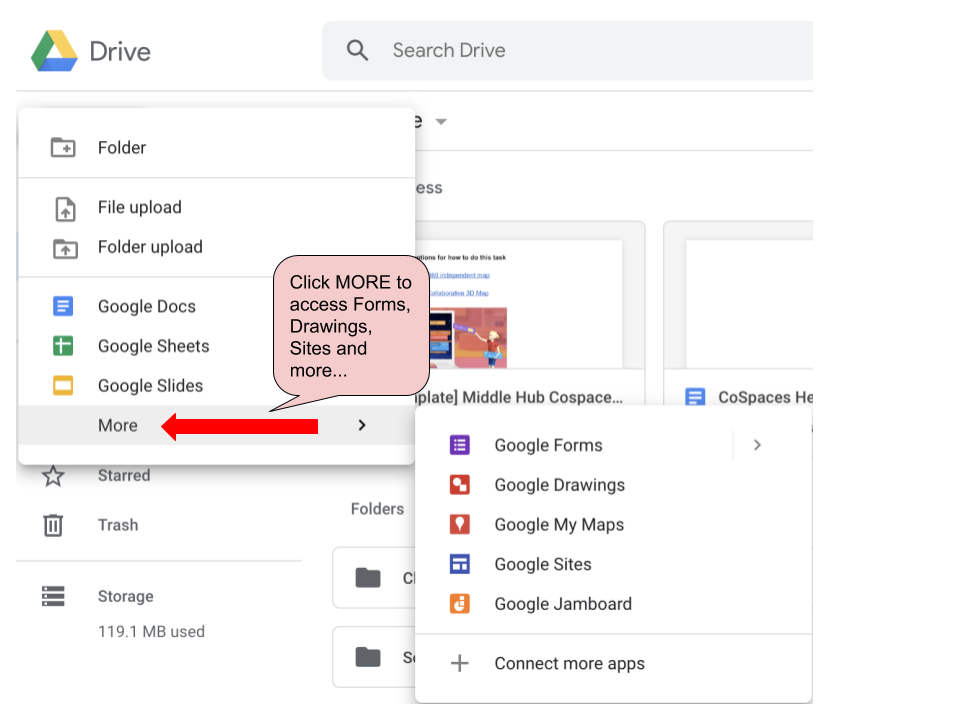
Task: Select Connect more apps
Action: click(x=613, y=664)
